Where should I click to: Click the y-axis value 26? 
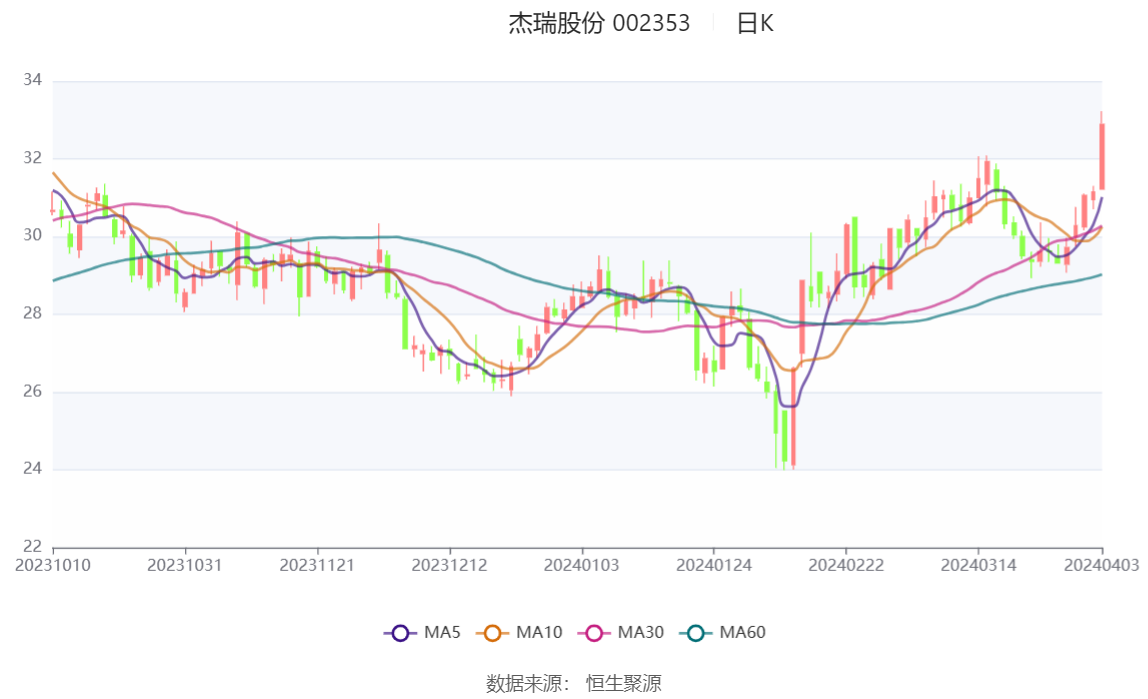pos(32,391)
